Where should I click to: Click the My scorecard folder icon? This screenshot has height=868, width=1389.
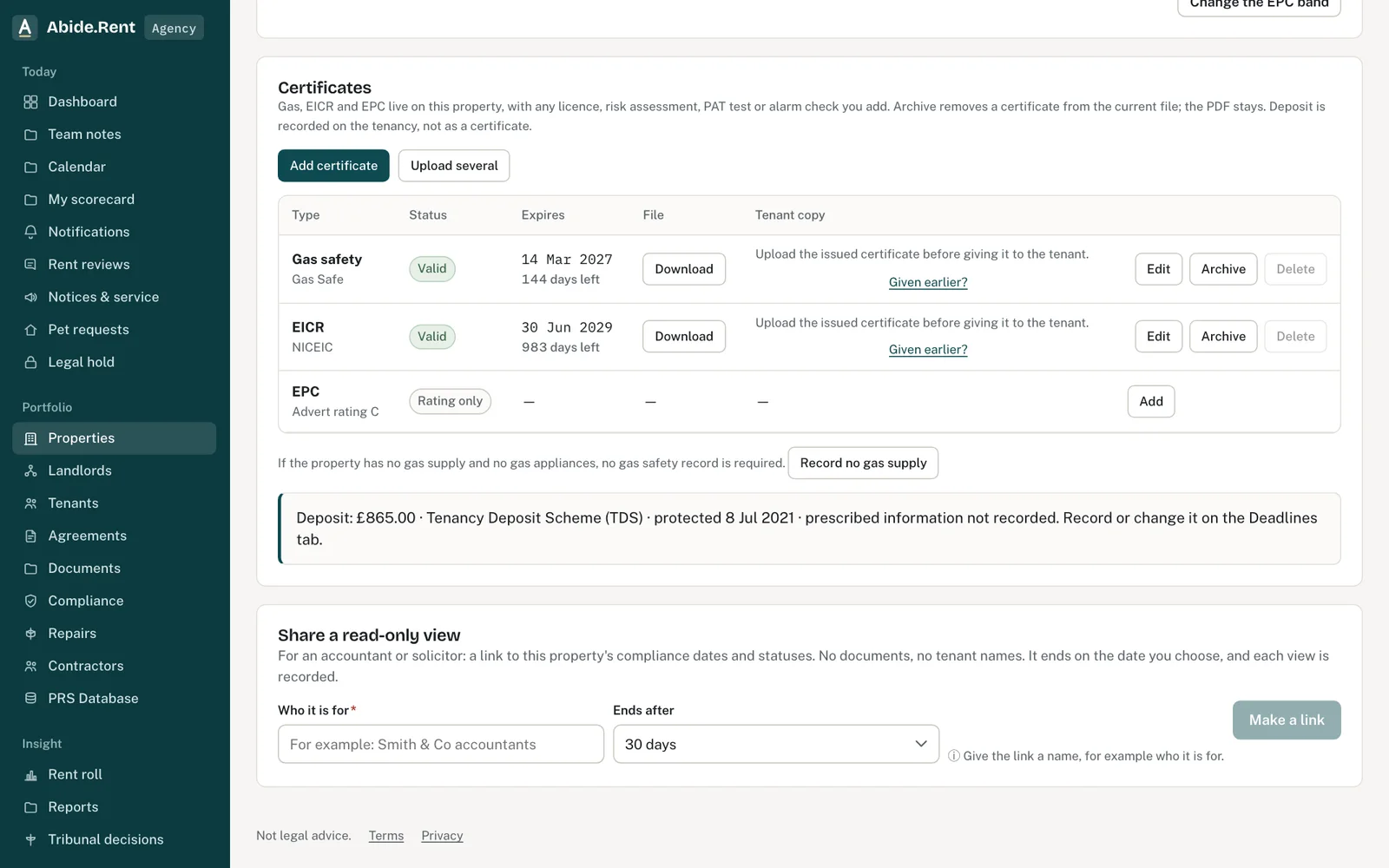[30, 200]
